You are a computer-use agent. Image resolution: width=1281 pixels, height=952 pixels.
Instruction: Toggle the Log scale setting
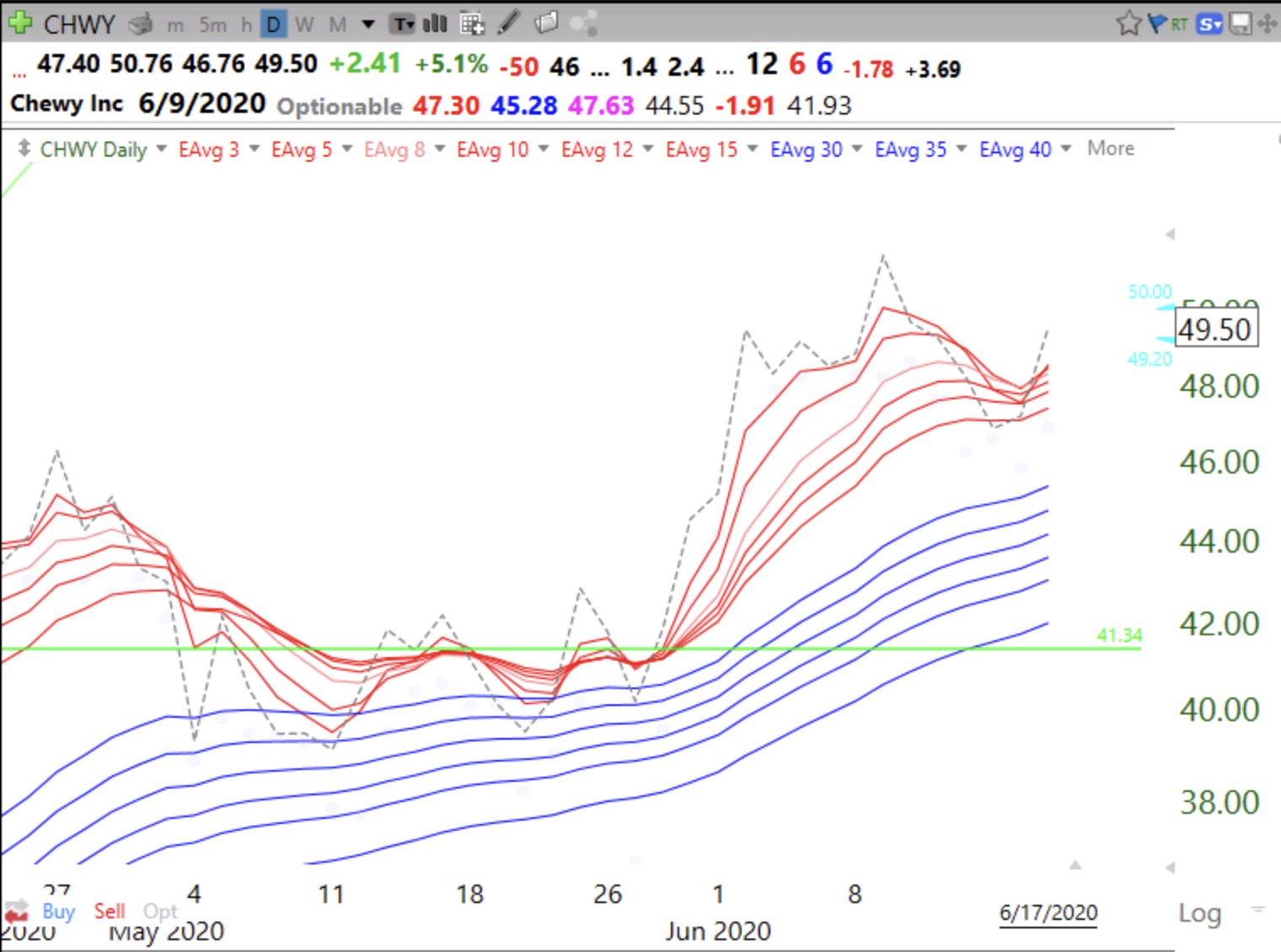click(1199, 913)
